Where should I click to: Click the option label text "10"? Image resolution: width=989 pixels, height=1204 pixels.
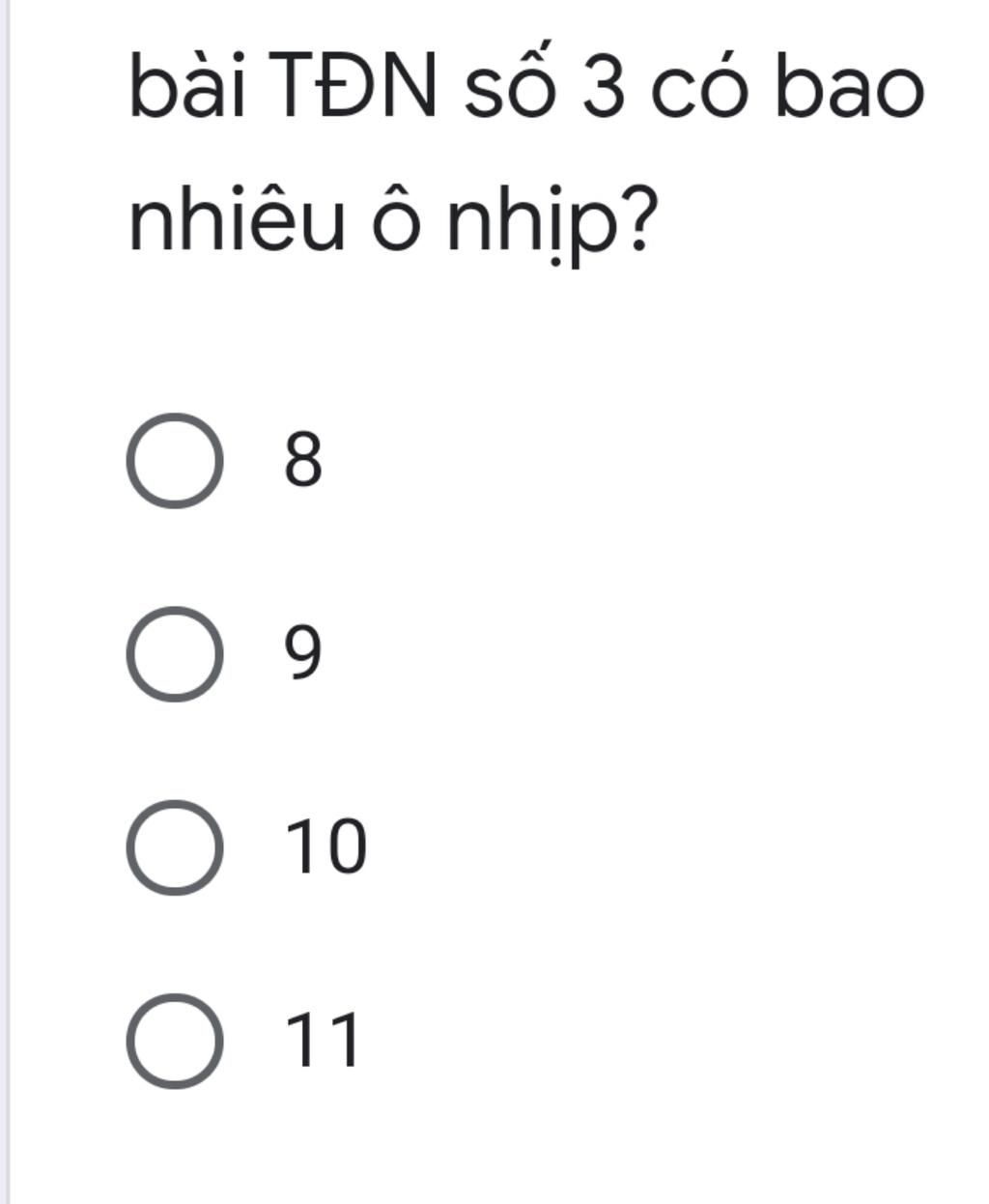click(x=327, y=847)
